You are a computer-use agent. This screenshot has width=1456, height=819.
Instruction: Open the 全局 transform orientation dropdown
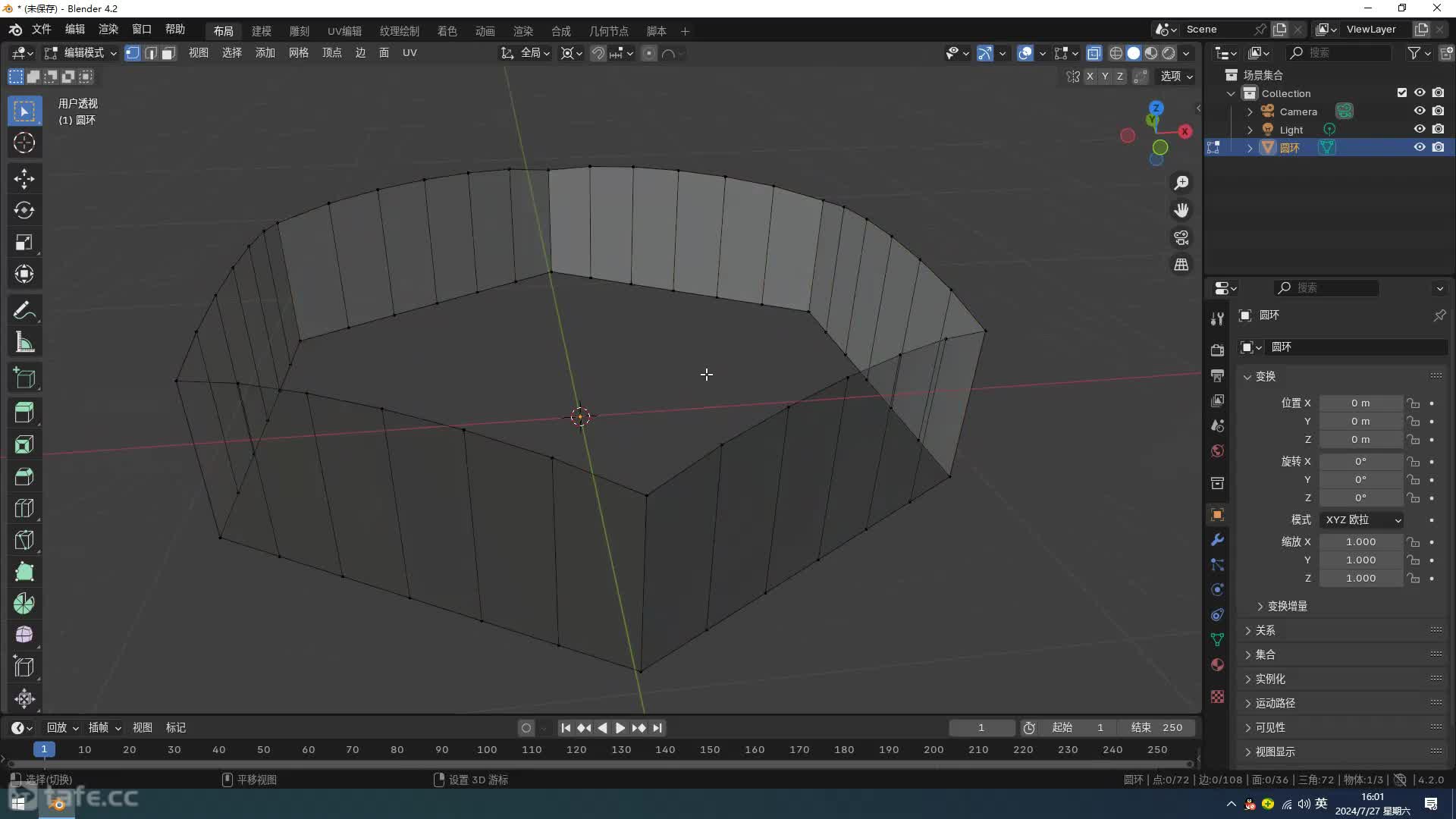pyautogui.click(x=526, y=53)
